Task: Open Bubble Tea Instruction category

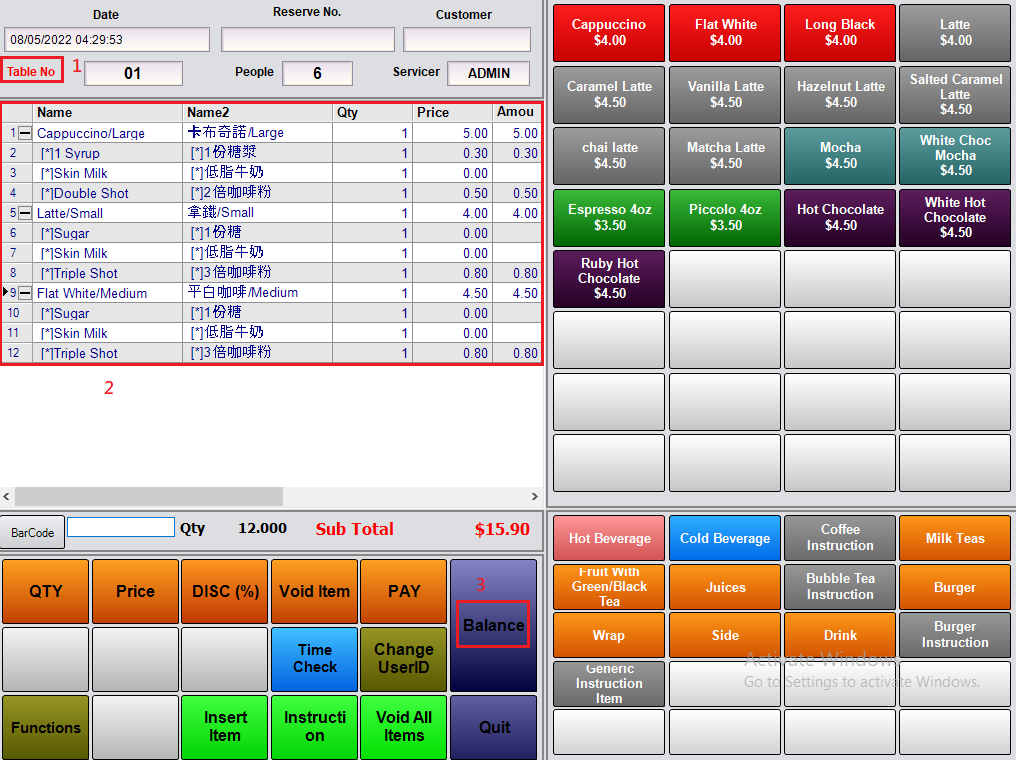Action: (x=840, y=587)
